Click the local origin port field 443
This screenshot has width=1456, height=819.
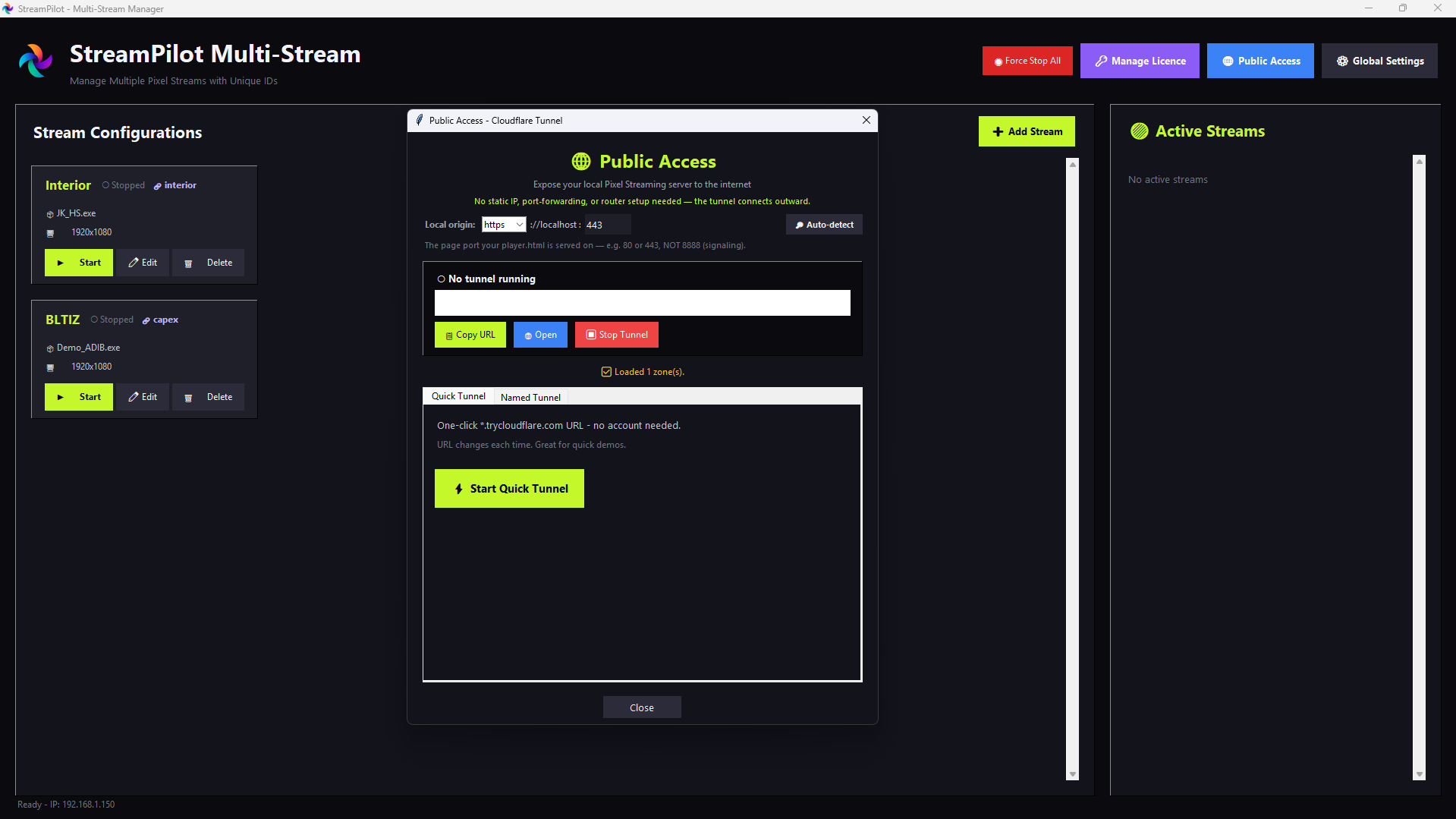[607, 225]
